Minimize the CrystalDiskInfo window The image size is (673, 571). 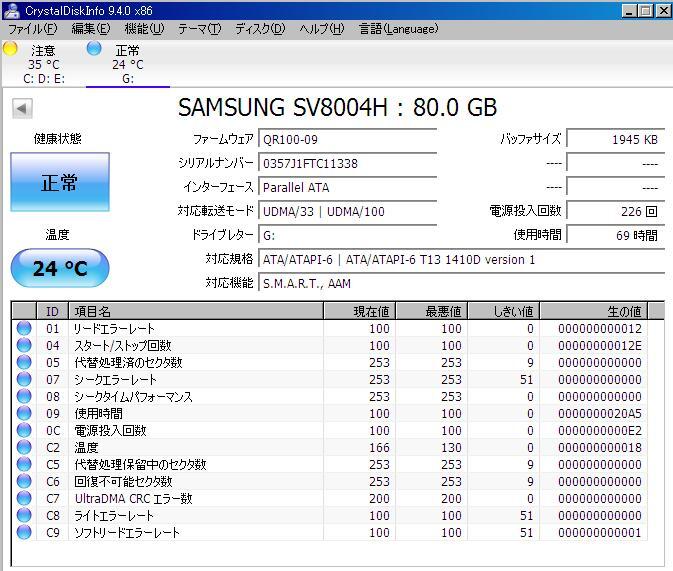[x=629, y=11]
